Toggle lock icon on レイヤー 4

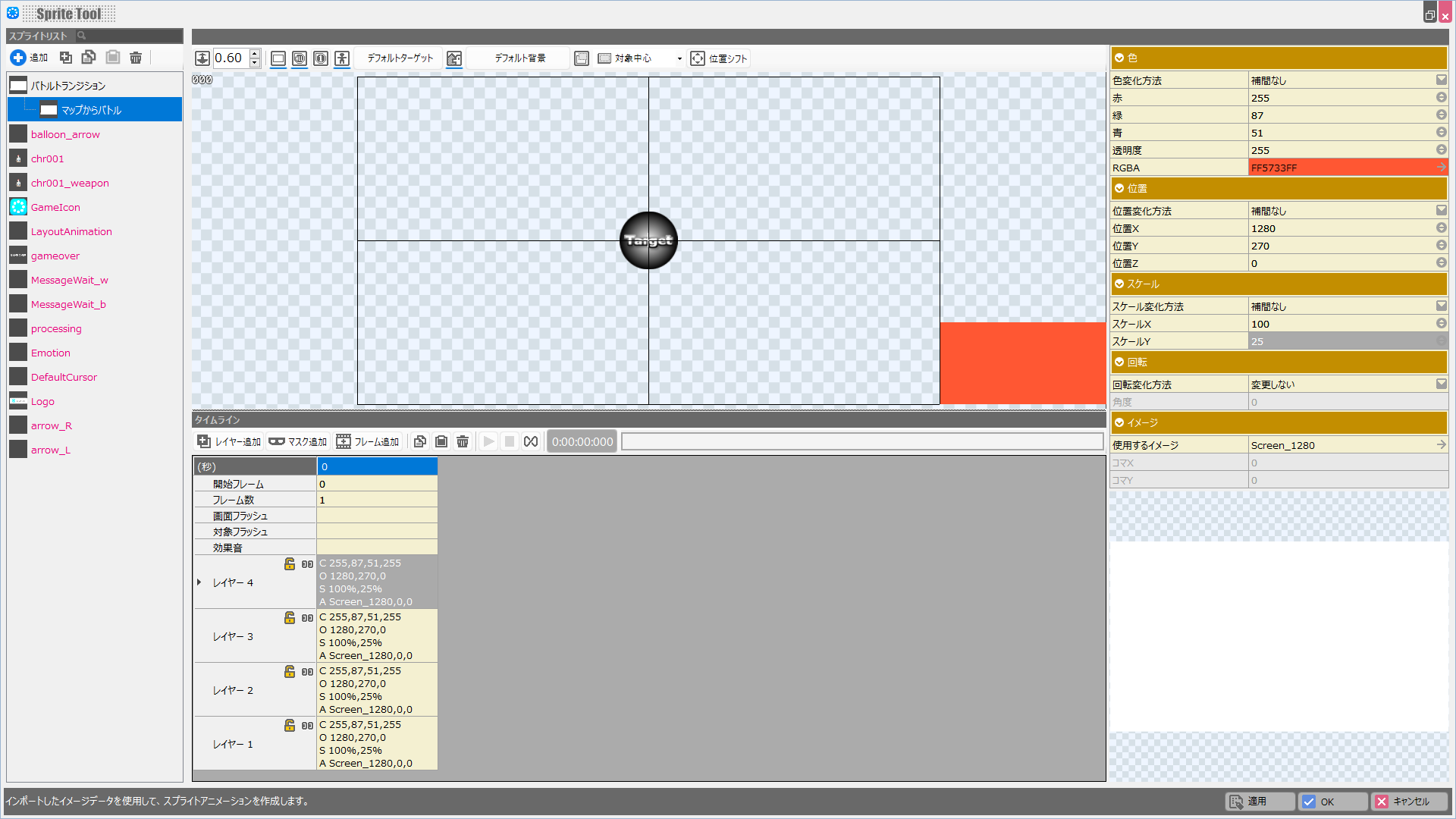tap(290, 563)
